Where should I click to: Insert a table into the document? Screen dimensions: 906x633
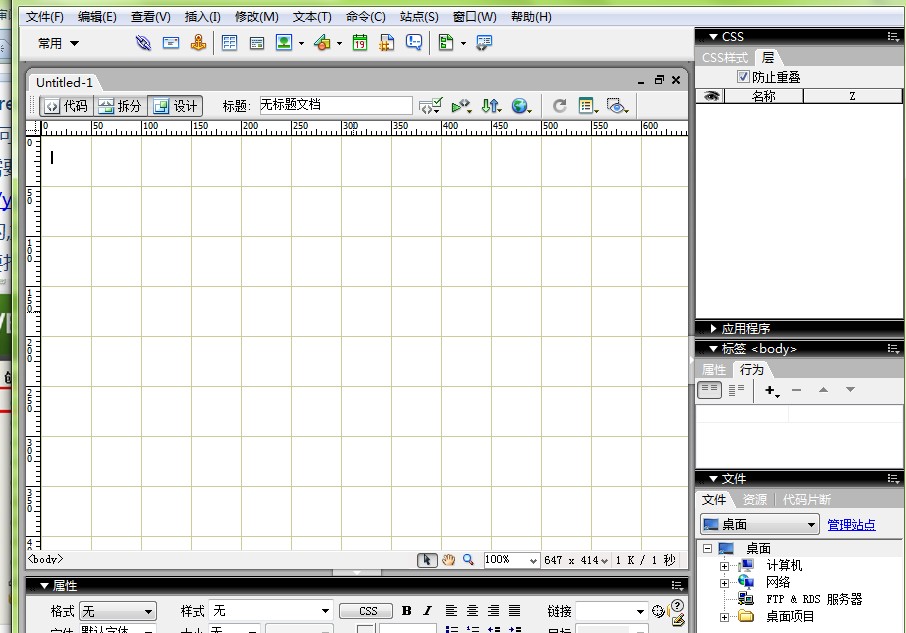point(230,43)
